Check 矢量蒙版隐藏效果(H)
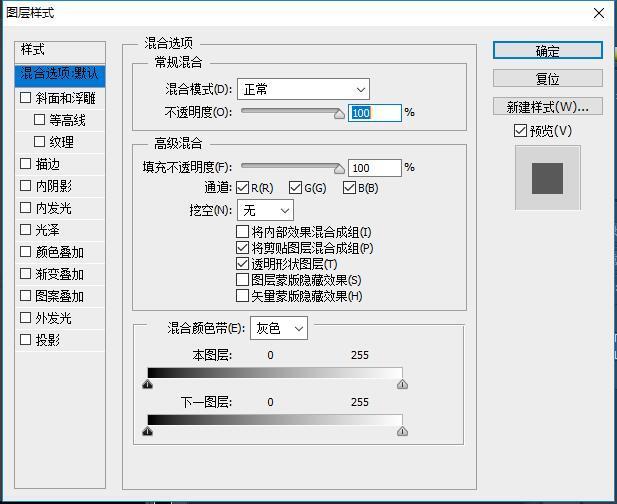617x504 pixels. pos(242,296)
